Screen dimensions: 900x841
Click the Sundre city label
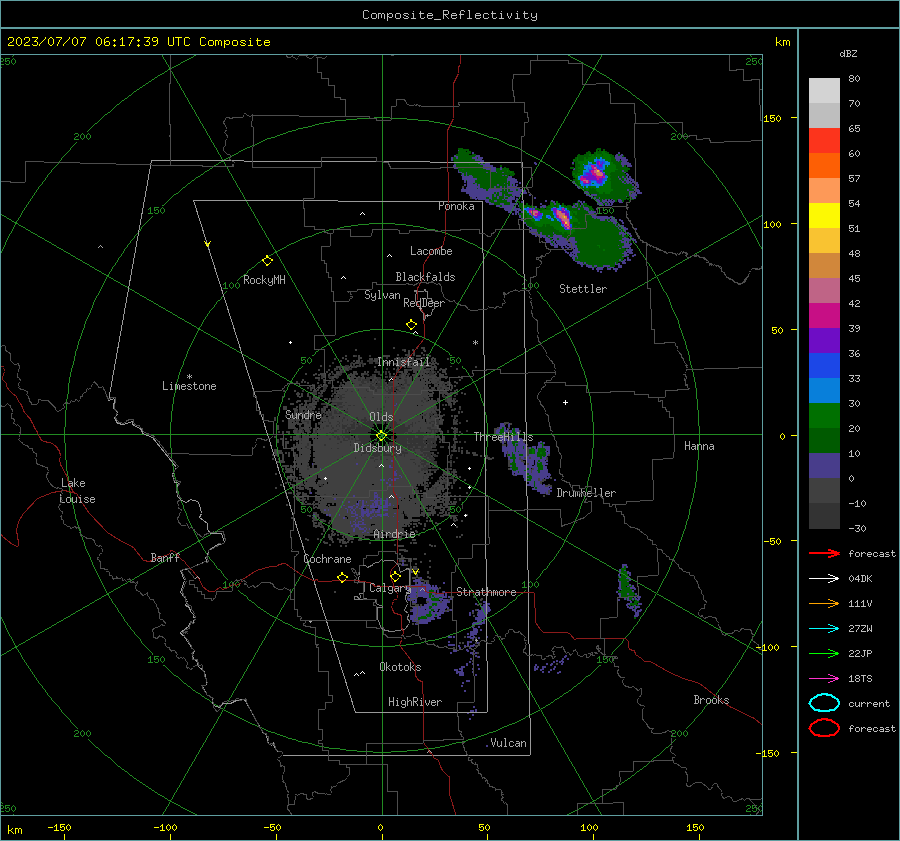[303, 414]
